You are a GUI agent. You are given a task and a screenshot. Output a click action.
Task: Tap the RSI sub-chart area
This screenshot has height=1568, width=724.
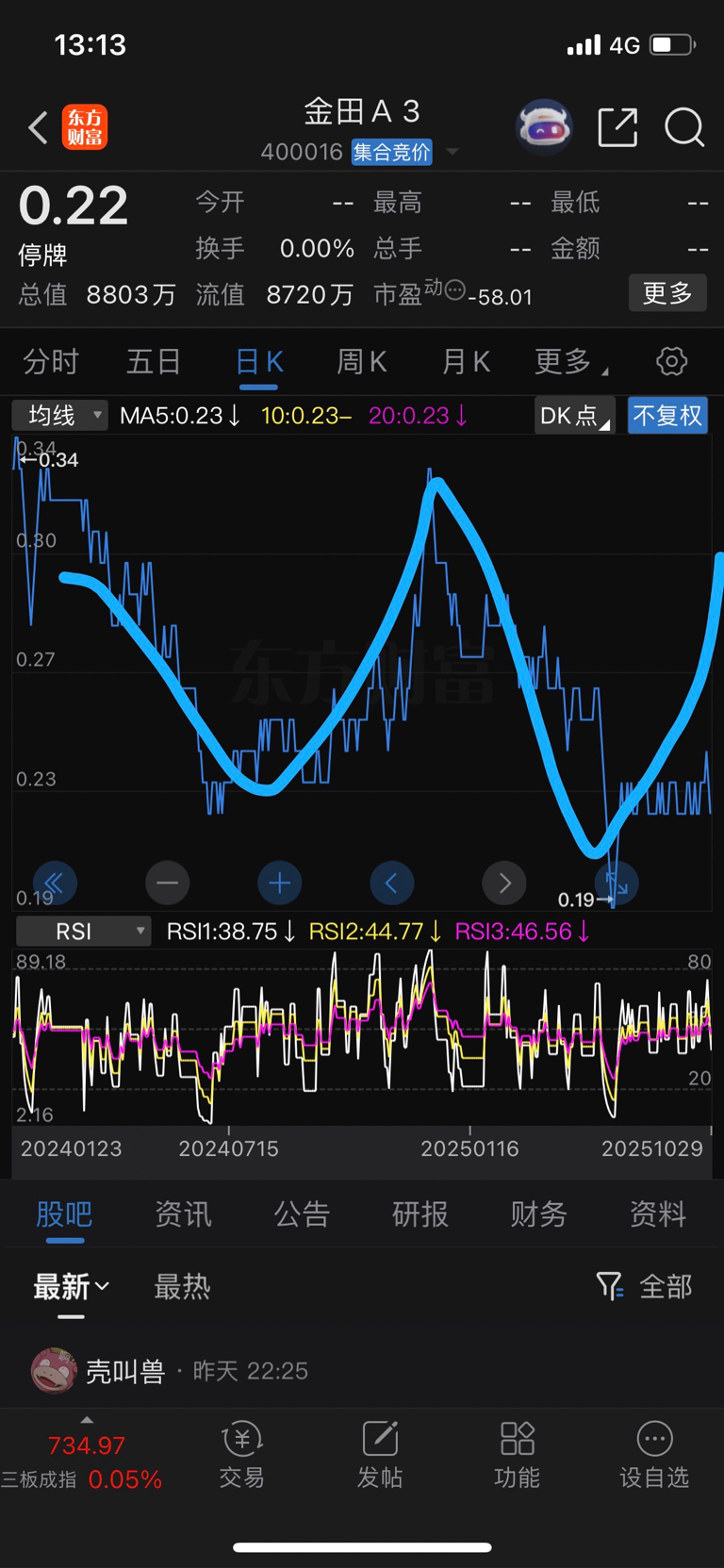(x=362, y=1037)
